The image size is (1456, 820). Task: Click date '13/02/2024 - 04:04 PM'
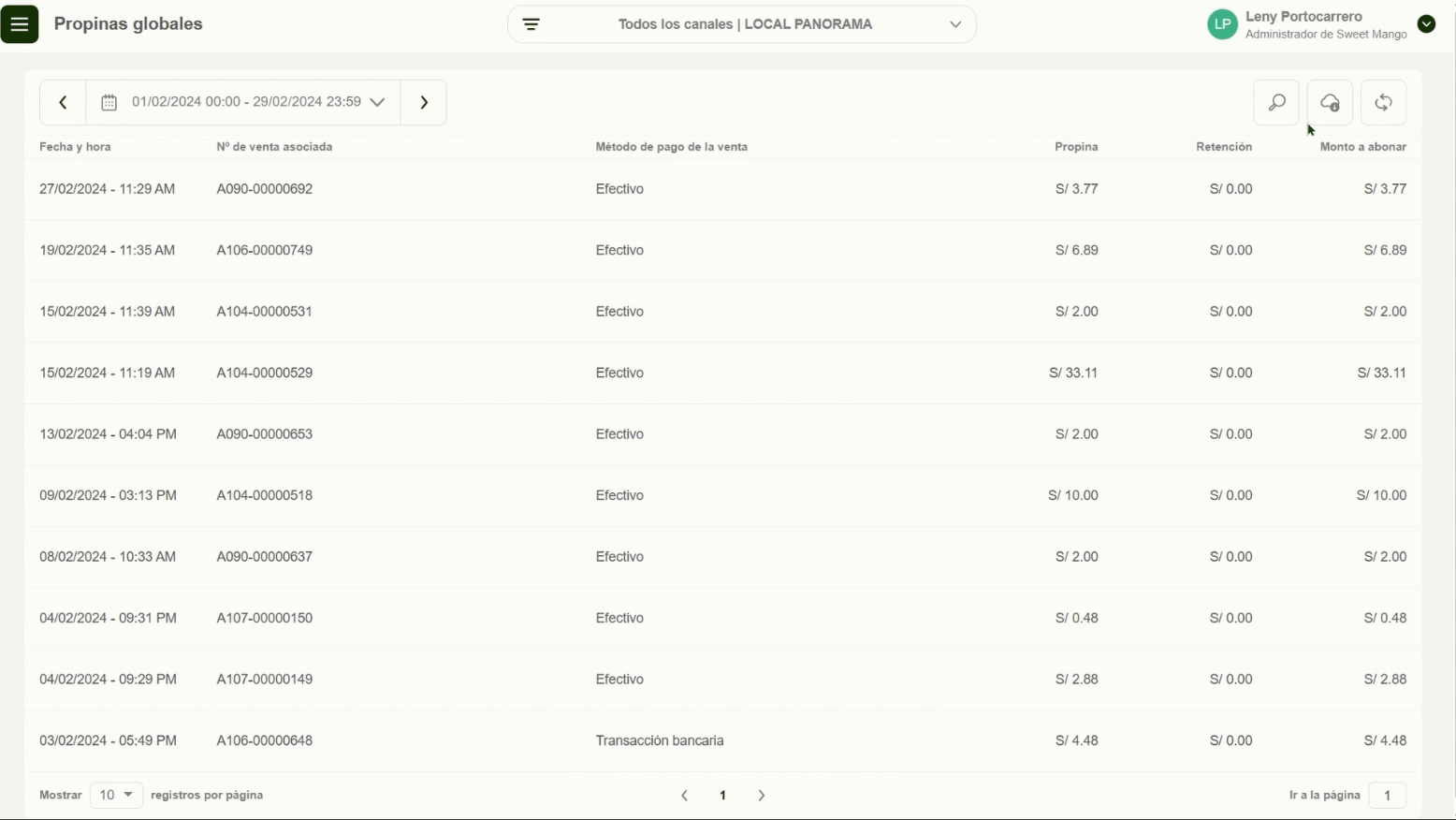click(x=108, y=434)
